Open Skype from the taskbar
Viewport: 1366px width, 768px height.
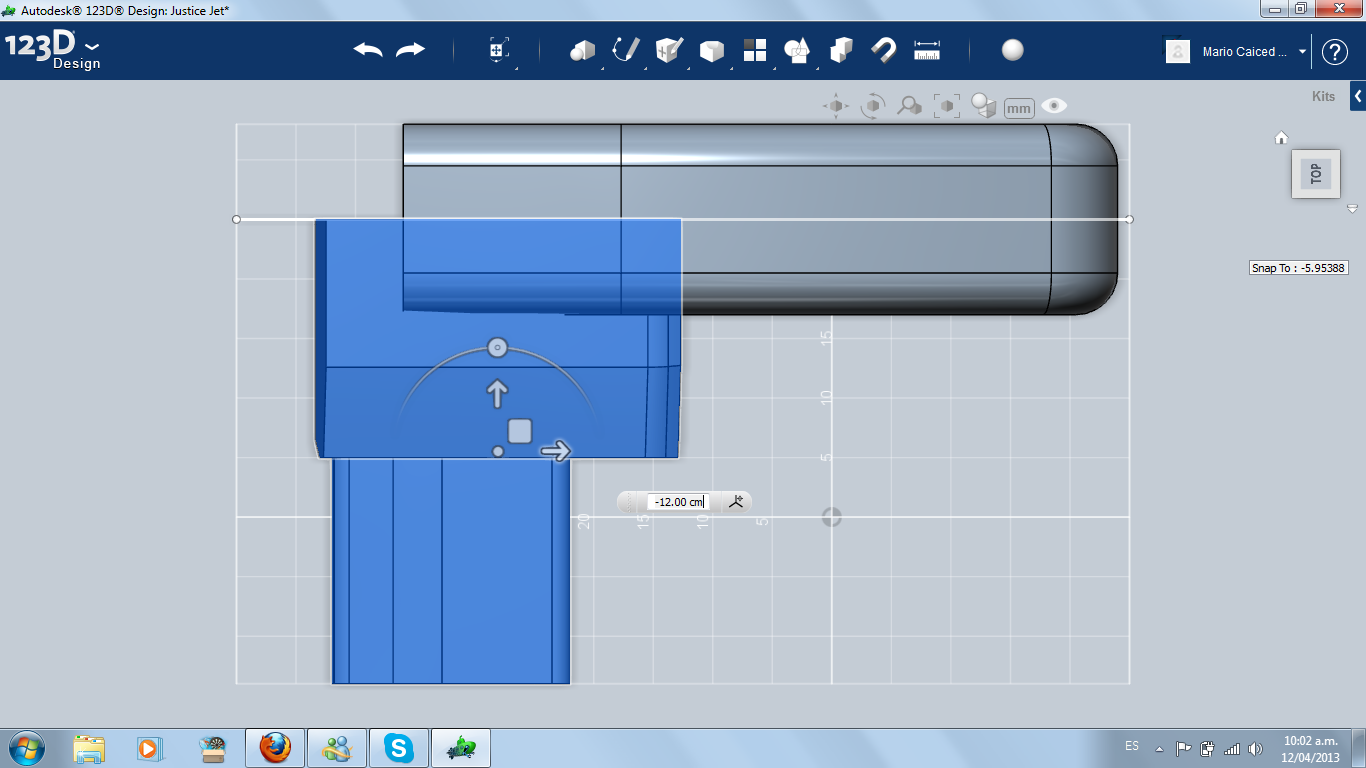[400, 748]
